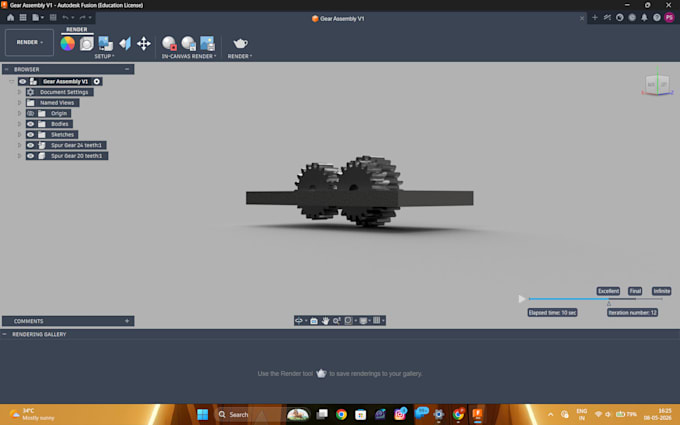The width and height of the screenshot is (680, 425).
Task: Launch the Render teapot tool
Action: (x=240, y=43)
